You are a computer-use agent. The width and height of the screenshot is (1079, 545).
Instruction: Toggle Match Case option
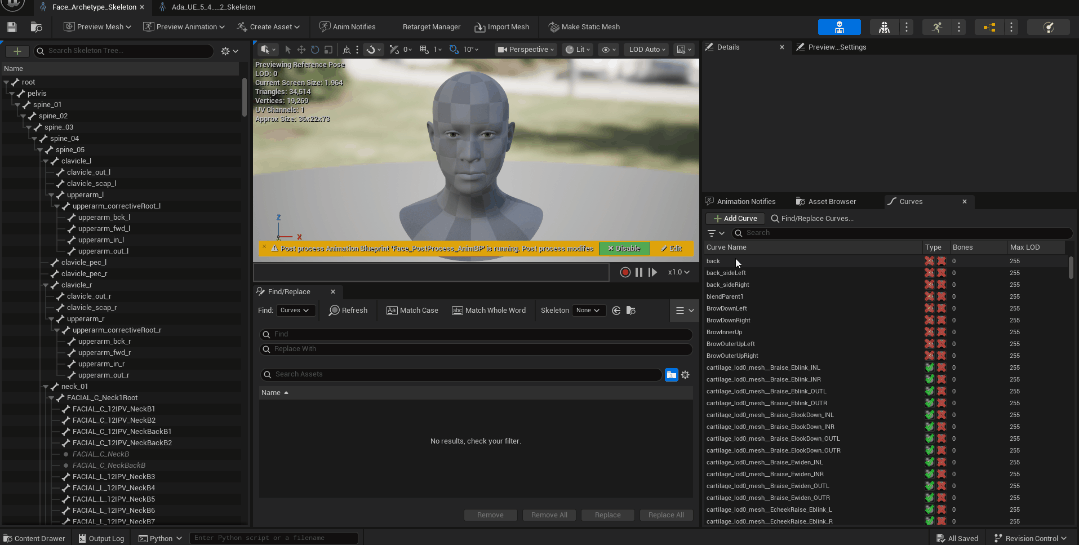(412, 310)
